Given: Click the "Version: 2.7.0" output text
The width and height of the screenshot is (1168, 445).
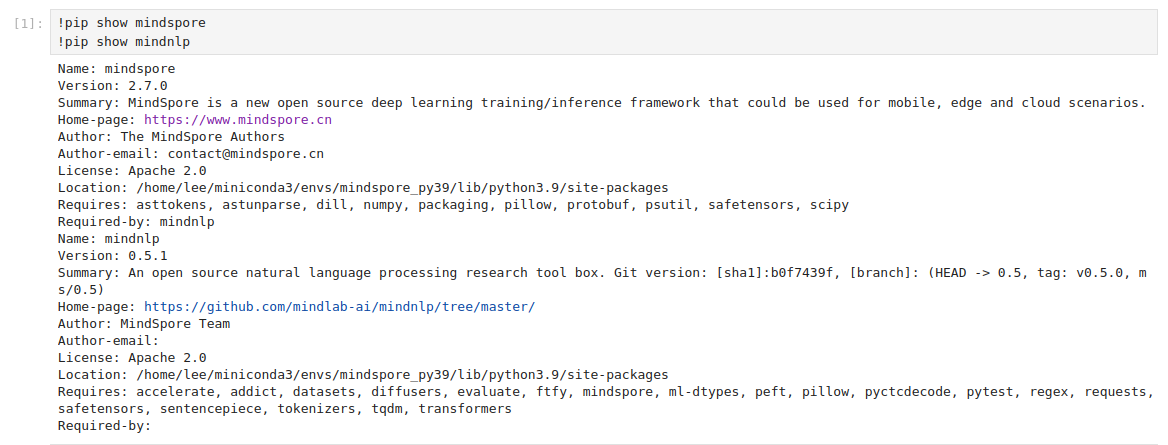Looking at the screenshot, I should point(112,86).
